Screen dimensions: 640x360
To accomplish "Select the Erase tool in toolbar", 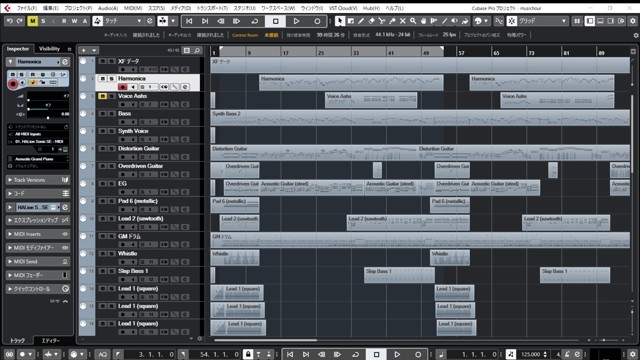I will [x=371, y=21].
